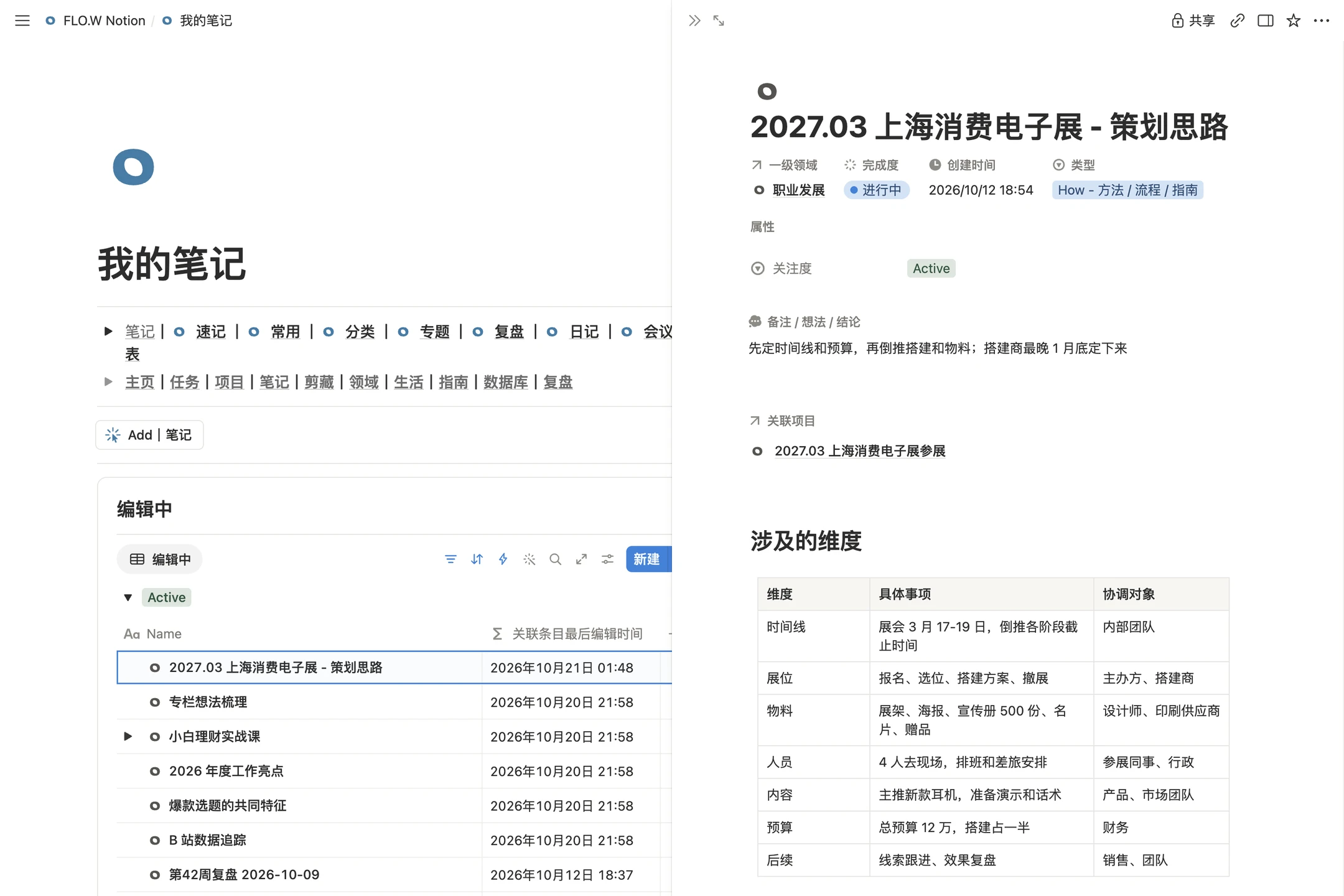Collapse the side peek panel with double chevron
The height and width of the screenshot is (896, 1344).
click(694, 21)
